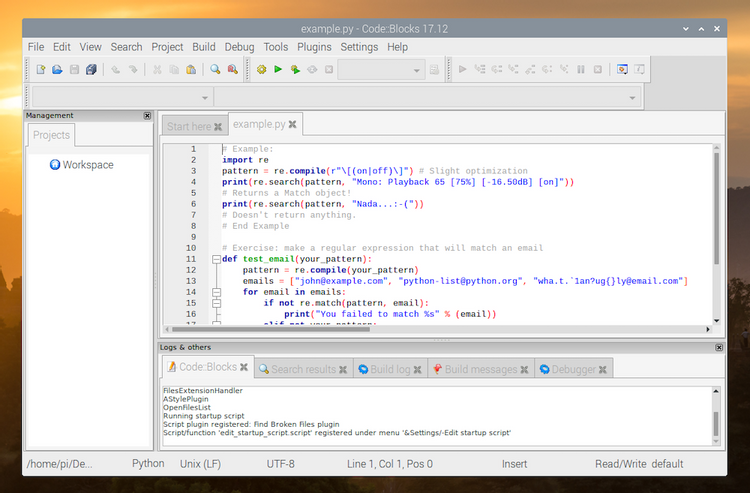Click the Replace icon in toolbar
Viewport: 750px width, 493px height.
[232, 70]
